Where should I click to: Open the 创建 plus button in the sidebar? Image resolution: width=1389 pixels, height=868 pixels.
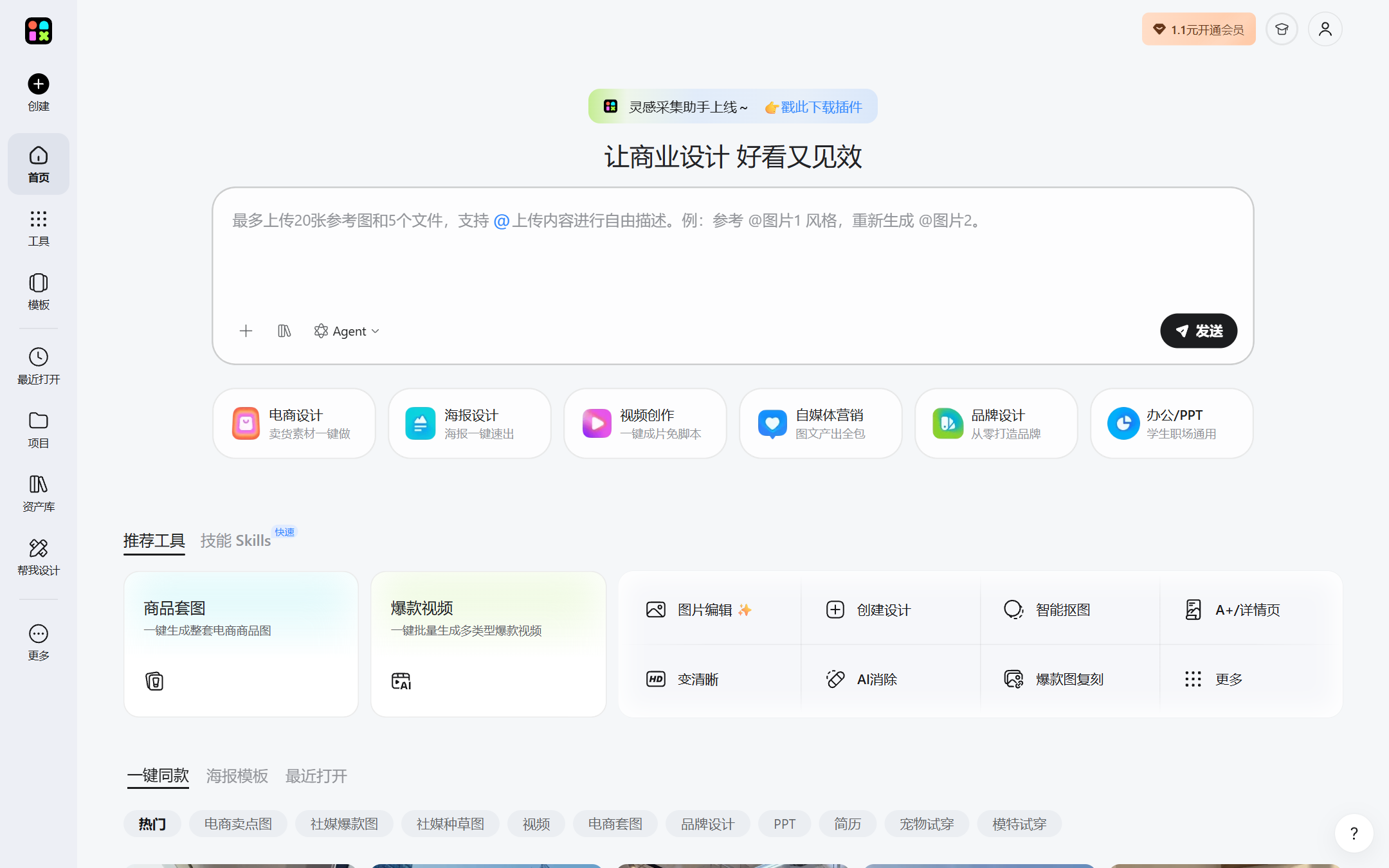(x=39, y=93)
